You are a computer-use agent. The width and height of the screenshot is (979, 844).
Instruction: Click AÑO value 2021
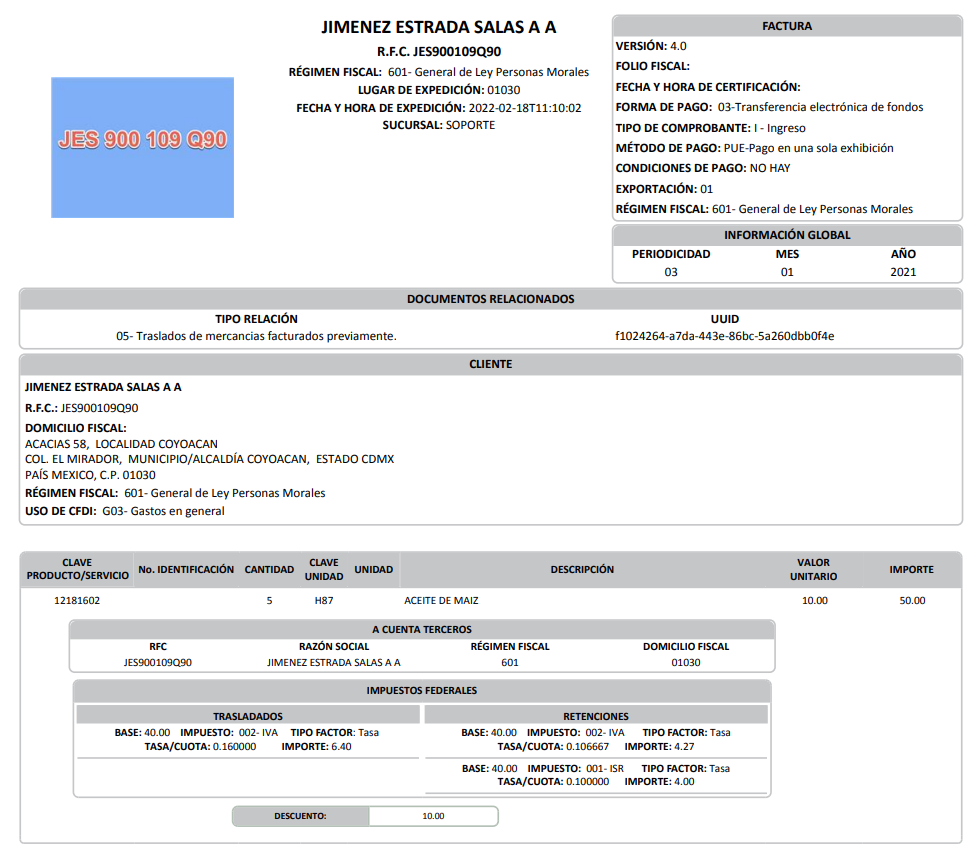pyautogui.click(x=903, y=272)
